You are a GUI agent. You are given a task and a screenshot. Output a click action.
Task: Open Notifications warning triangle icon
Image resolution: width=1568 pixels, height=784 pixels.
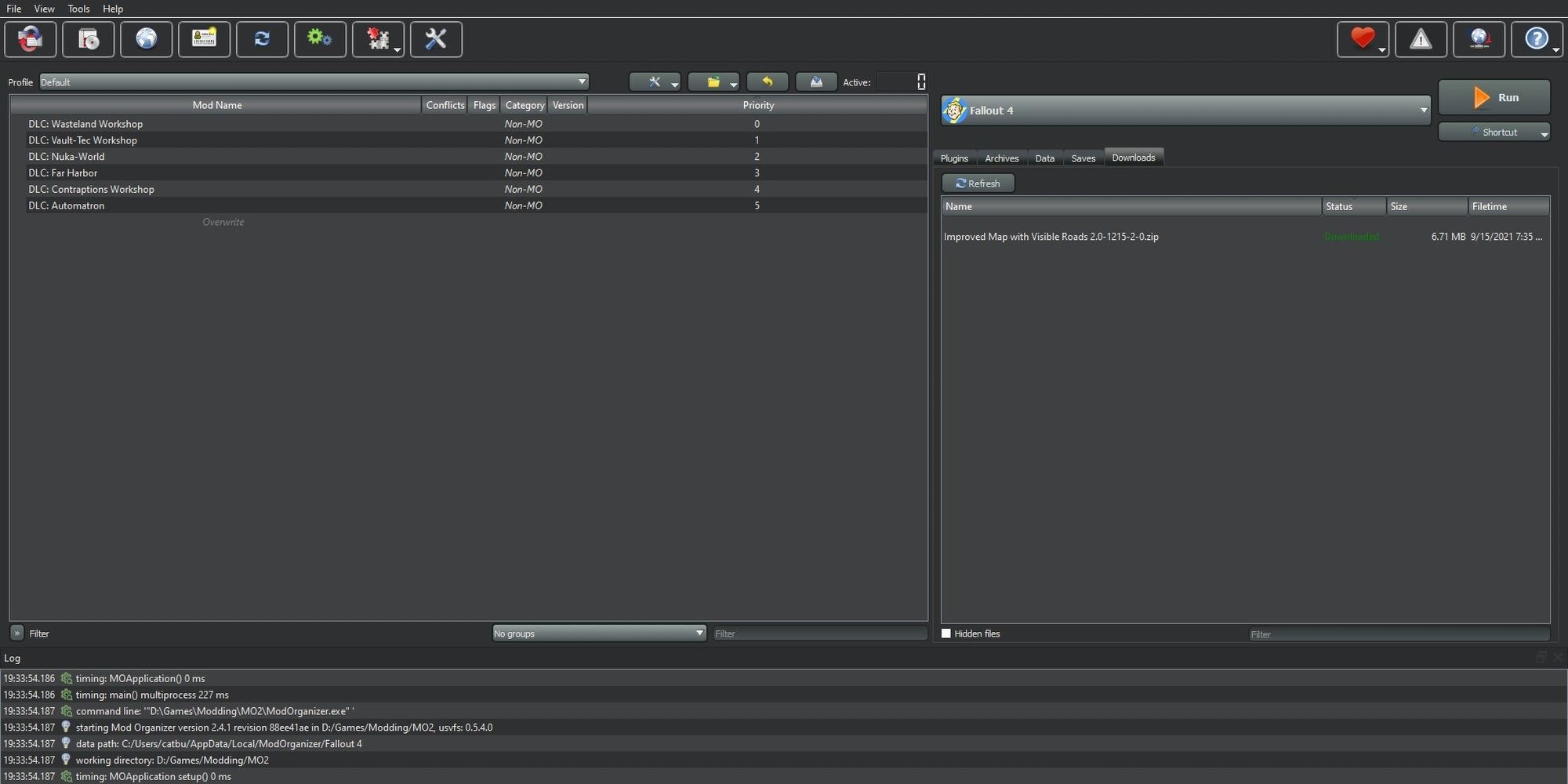tap(1421, 39)
